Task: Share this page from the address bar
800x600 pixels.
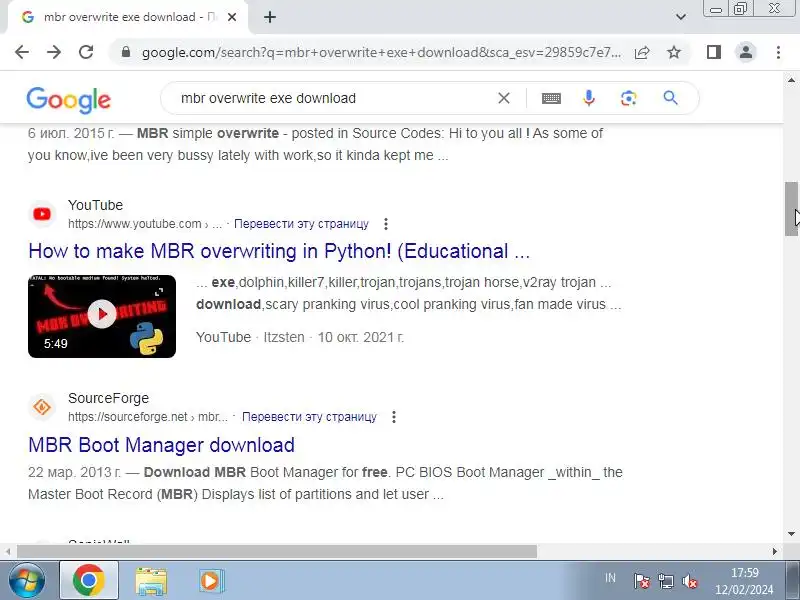Action: [642, 52]
